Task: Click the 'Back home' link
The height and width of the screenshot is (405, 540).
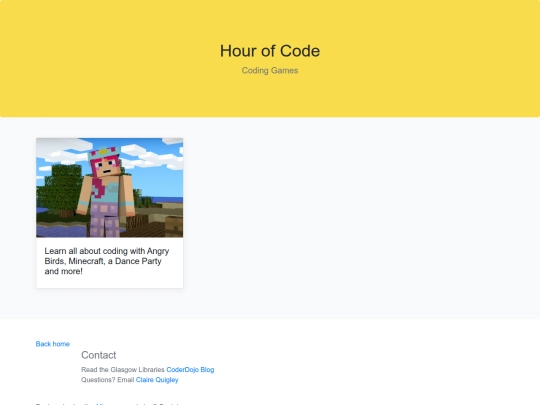Action: coord(53,344)
